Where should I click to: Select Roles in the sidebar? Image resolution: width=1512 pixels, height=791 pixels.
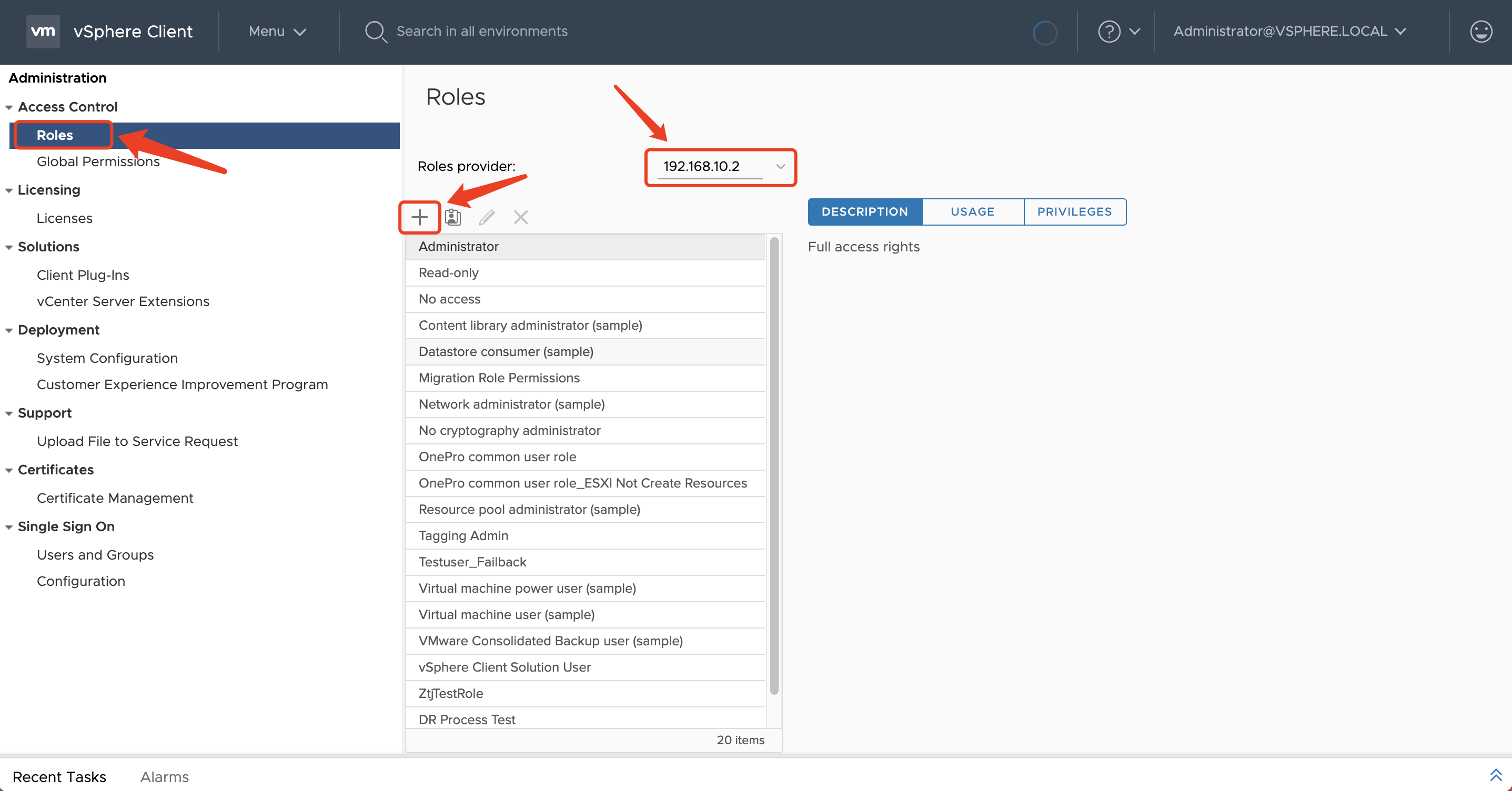[x=204, y=136]
